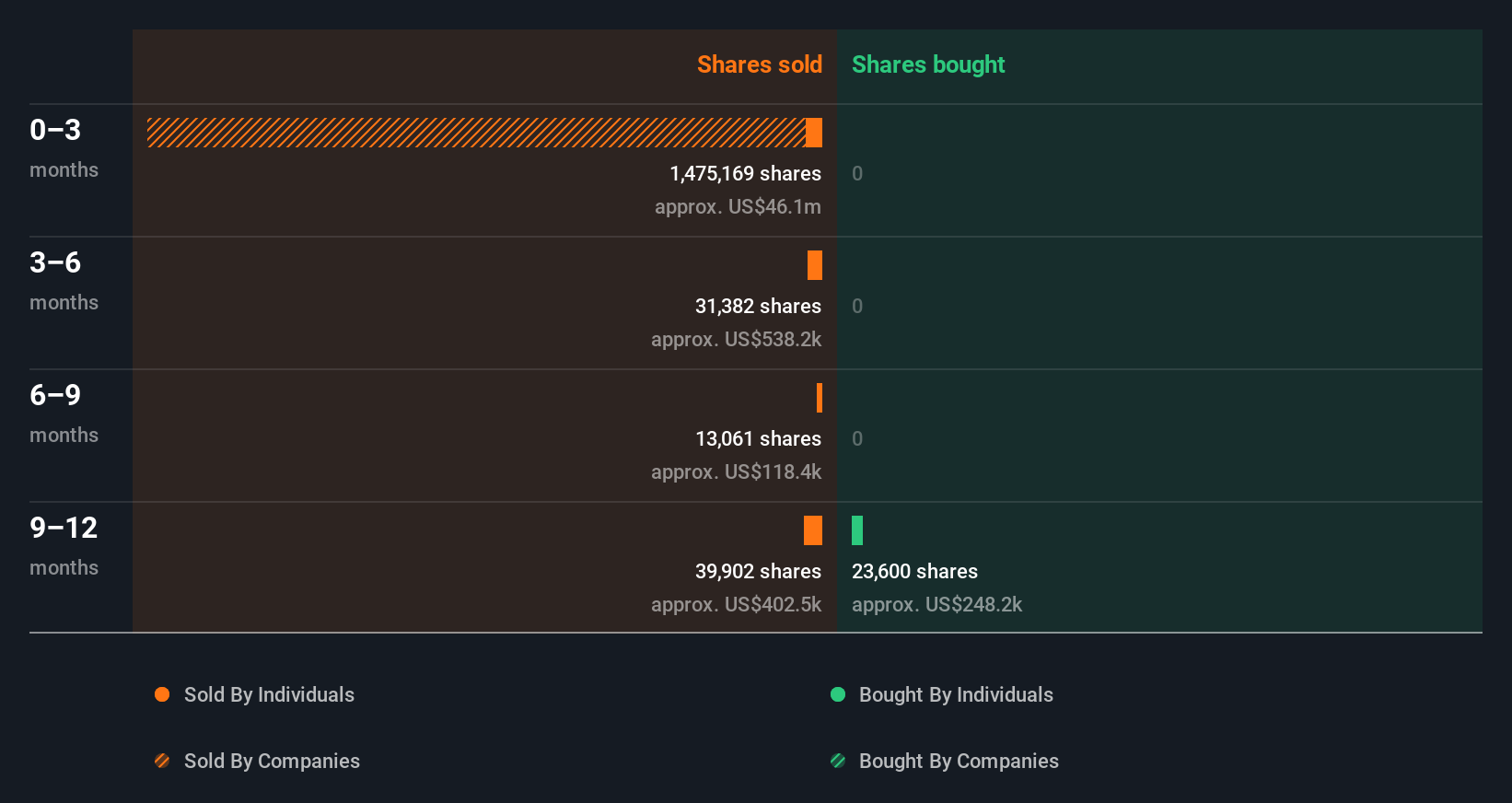Click the 0–3 months row label
1512x803 pixels.
64,147
